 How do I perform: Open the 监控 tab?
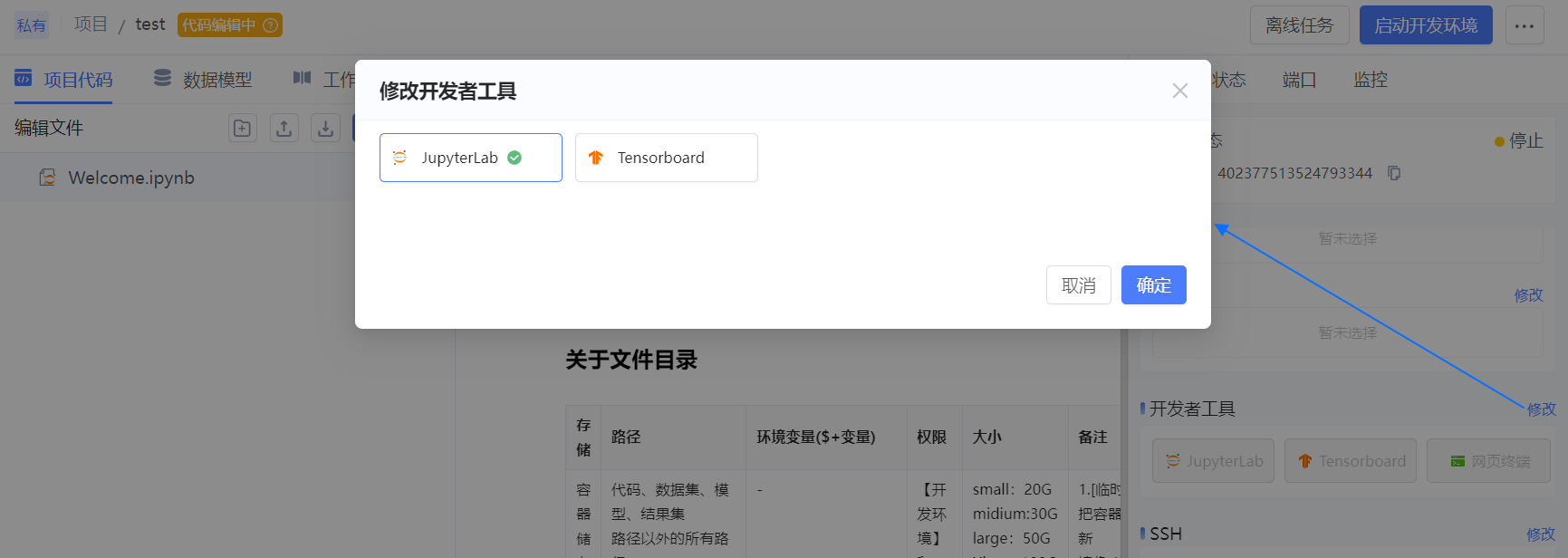click(1371, 80)
